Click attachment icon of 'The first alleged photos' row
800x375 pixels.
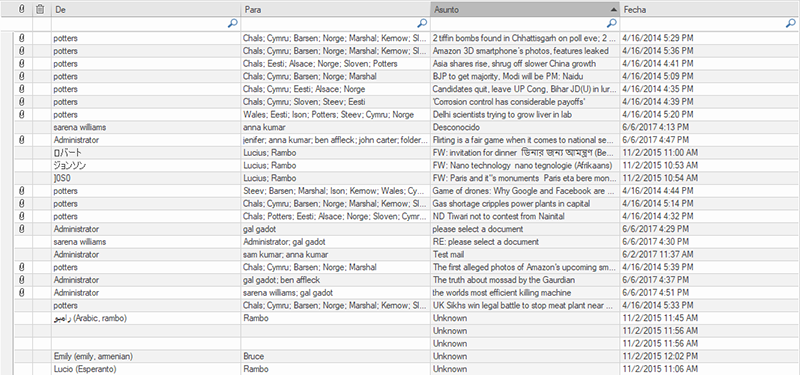(21, 267)
